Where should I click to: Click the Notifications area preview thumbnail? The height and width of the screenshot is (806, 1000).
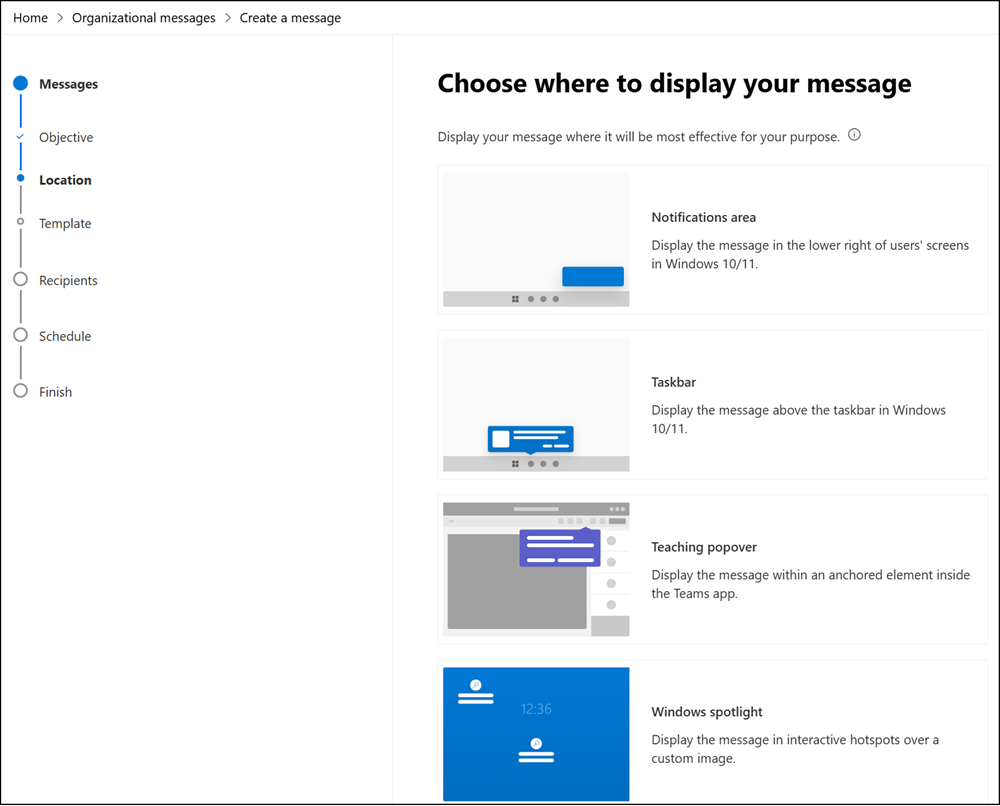tap(535, 239)
